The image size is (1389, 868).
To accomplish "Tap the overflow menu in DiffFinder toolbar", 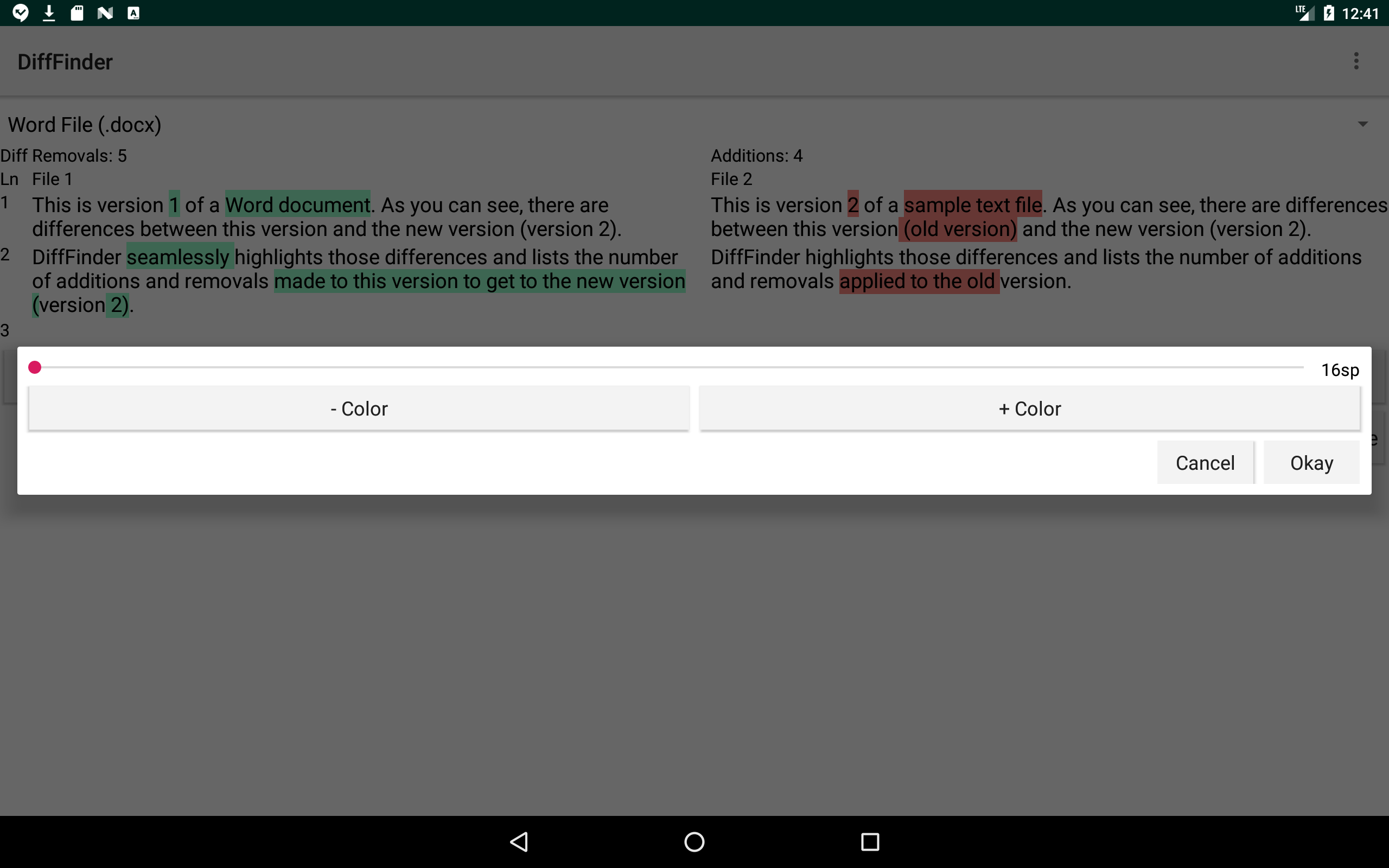I will 1356,61.
